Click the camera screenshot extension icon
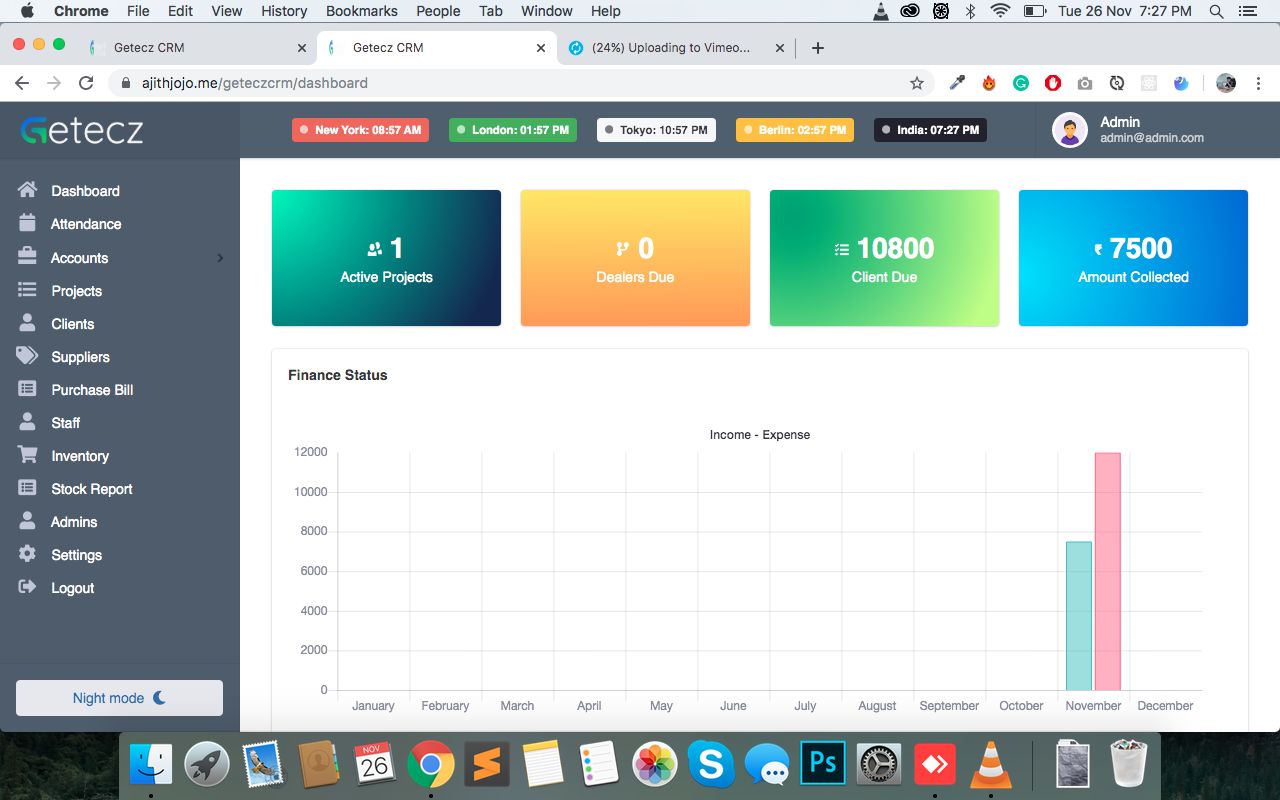The image size is (1280, 800). 1085,83
